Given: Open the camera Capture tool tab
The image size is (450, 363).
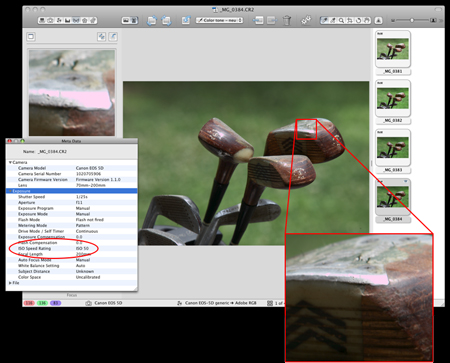Looking at the screenshot, I should click(x=50, y=21).
